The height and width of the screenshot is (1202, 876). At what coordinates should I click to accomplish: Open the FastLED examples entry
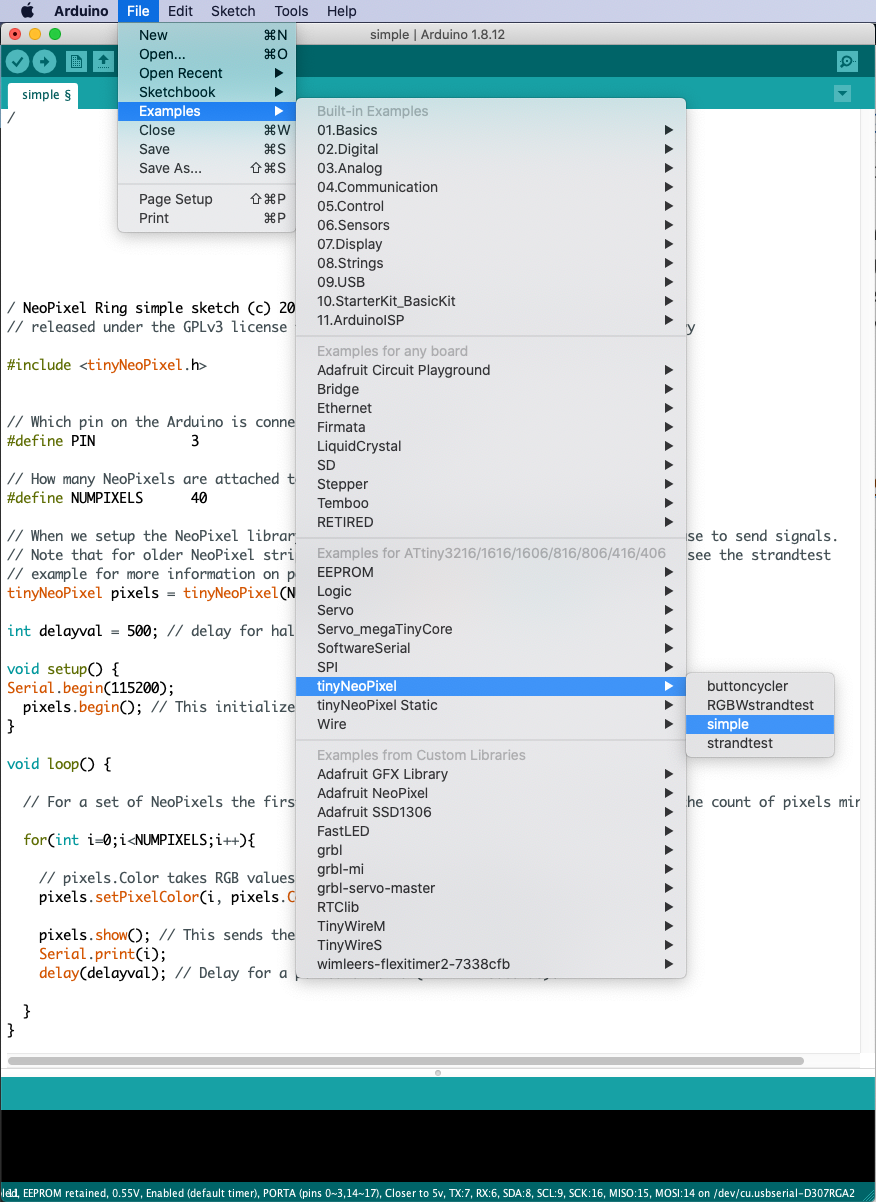(x=491, y=831)
